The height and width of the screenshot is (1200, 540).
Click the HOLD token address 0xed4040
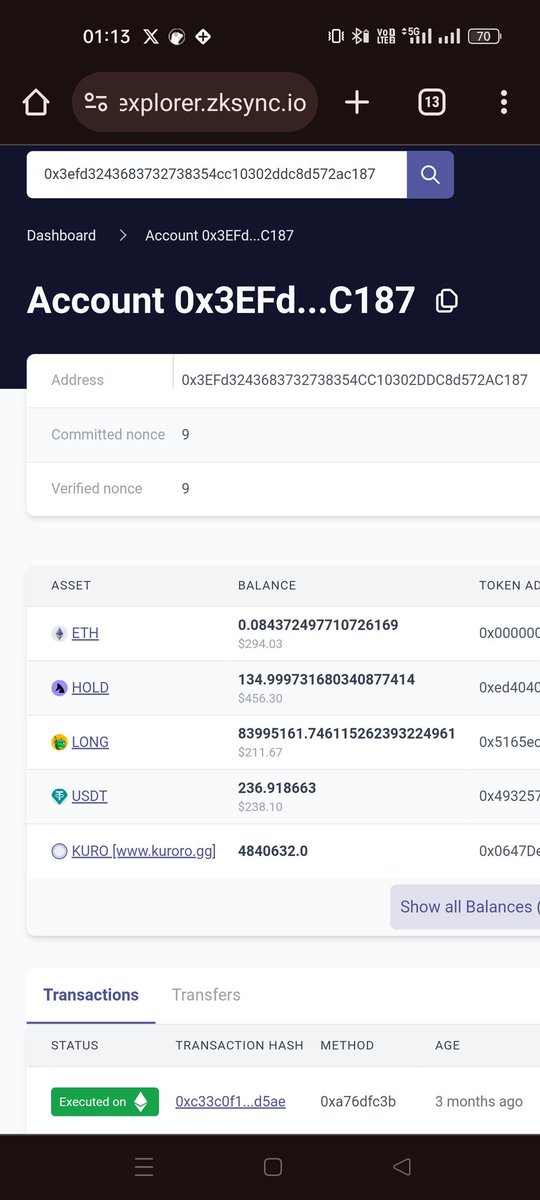(x=509, y=688)
